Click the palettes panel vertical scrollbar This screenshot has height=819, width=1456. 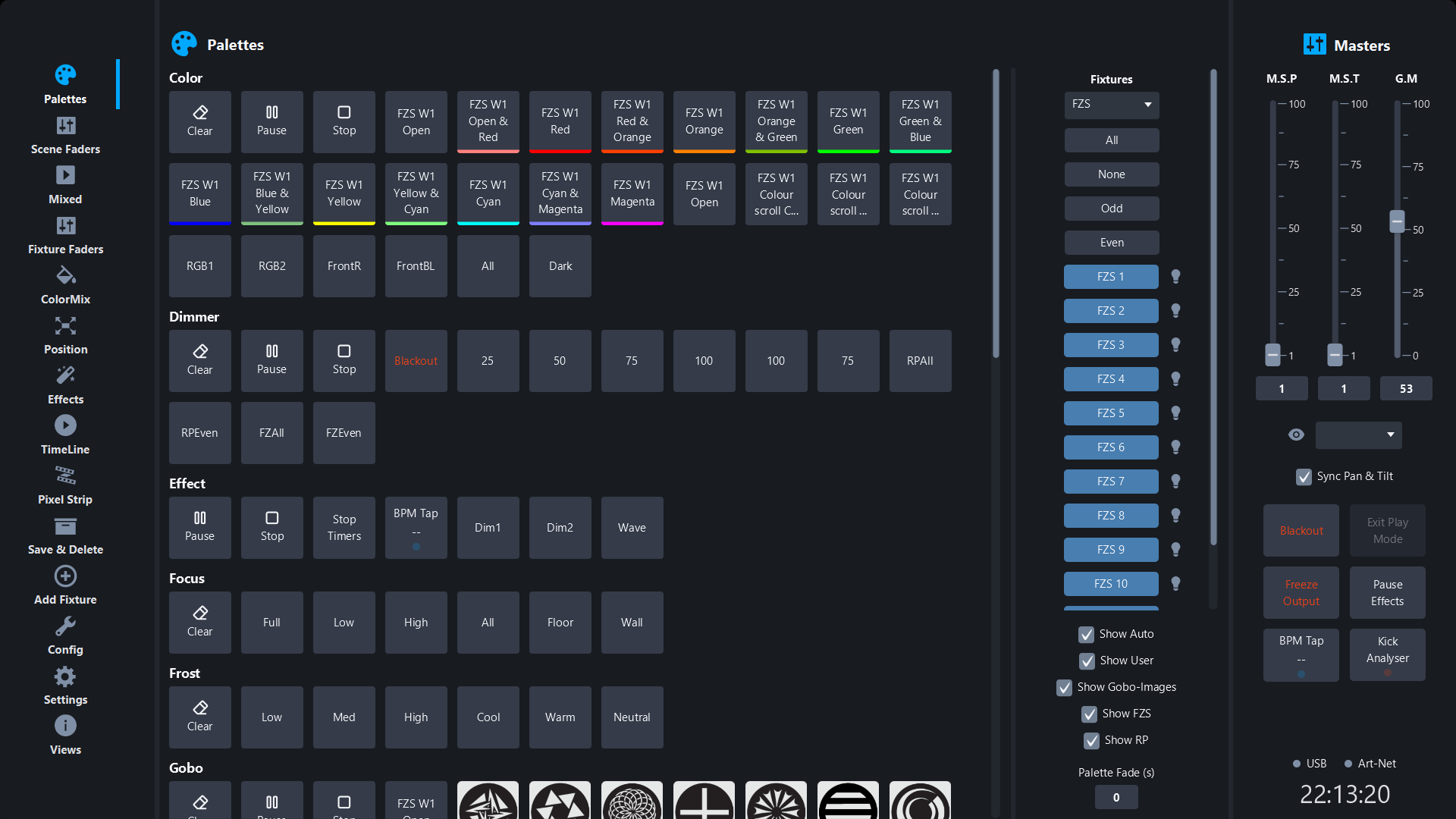point(995,214)
